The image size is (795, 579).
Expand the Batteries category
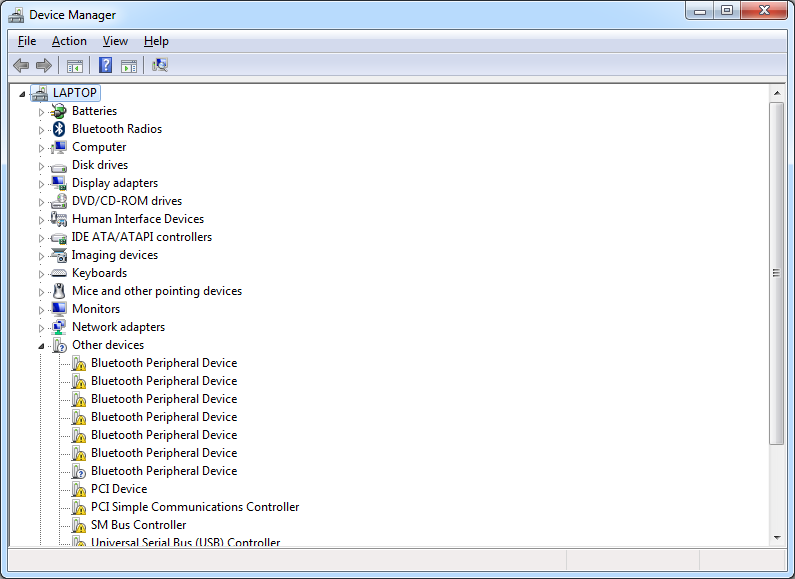coord(42,112)
